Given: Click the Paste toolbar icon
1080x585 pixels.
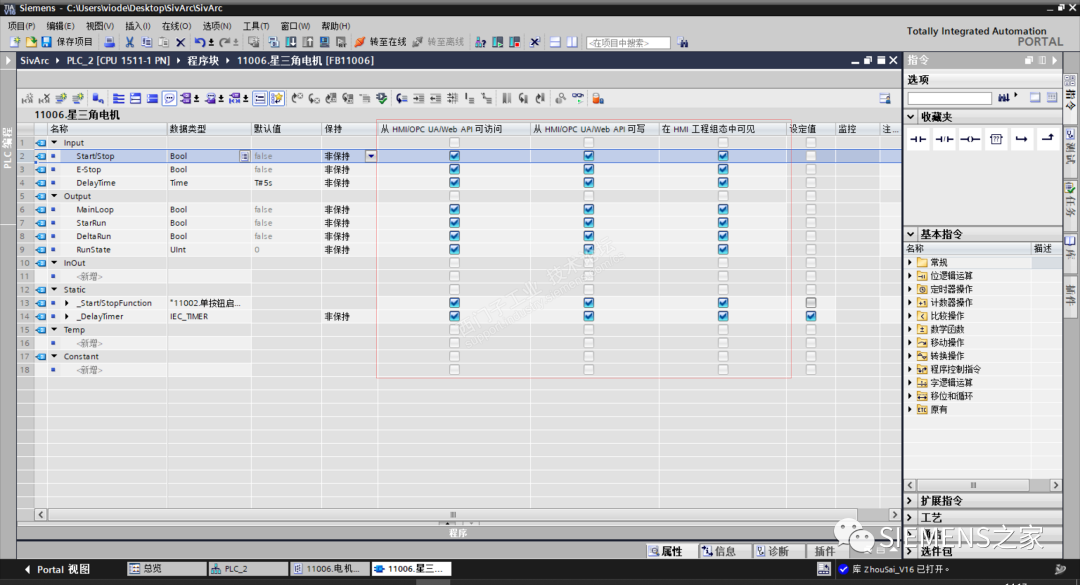Looking at the screenshot, I should tap(162, 43).
